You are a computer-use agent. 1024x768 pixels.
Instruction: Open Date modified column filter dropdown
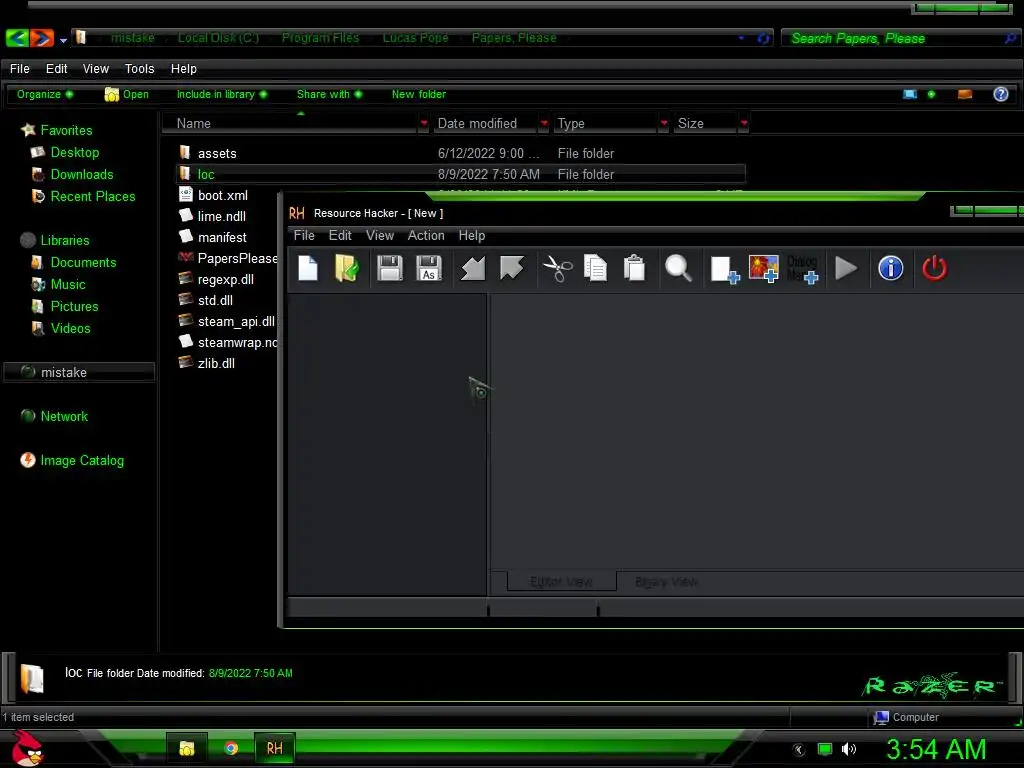pos(544,123)
